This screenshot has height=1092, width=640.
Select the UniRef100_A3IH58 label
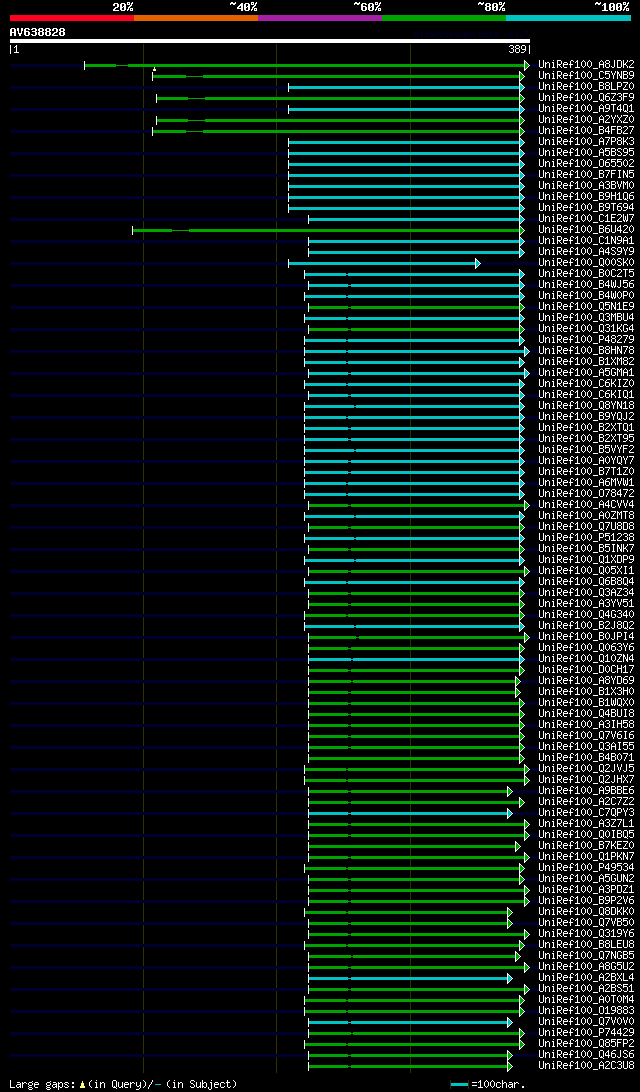coord(586,724)
